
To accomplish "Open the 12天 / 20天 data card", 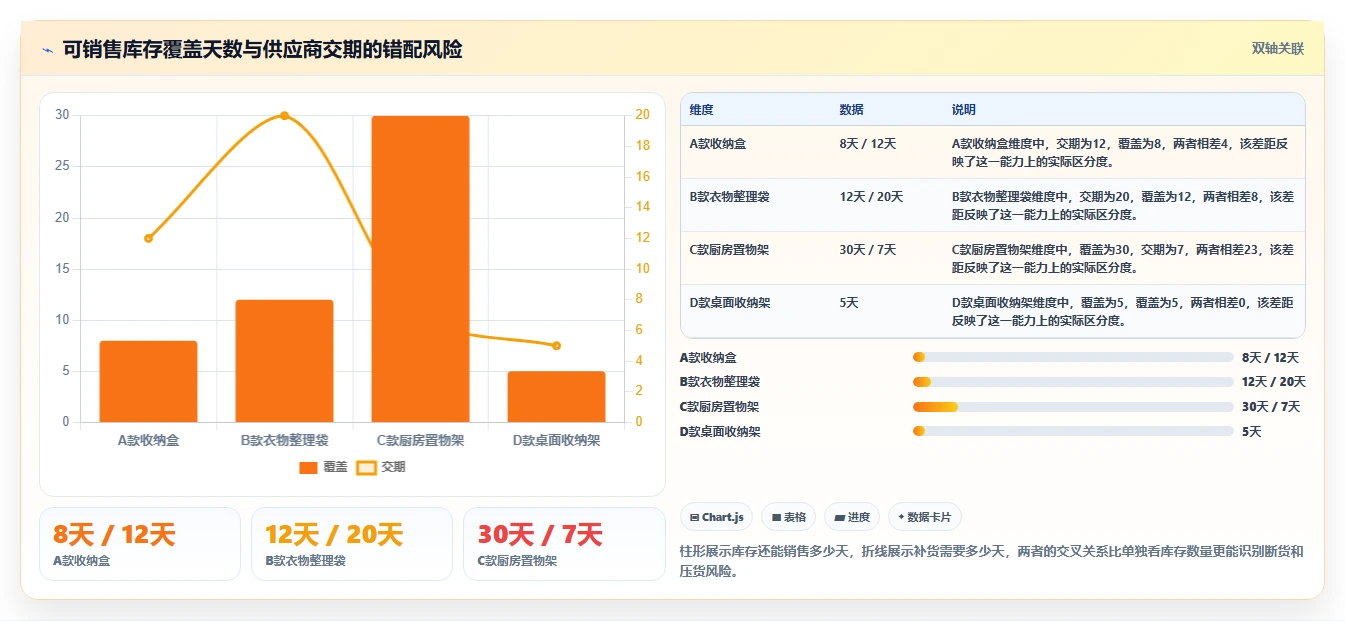I will 352,544.
